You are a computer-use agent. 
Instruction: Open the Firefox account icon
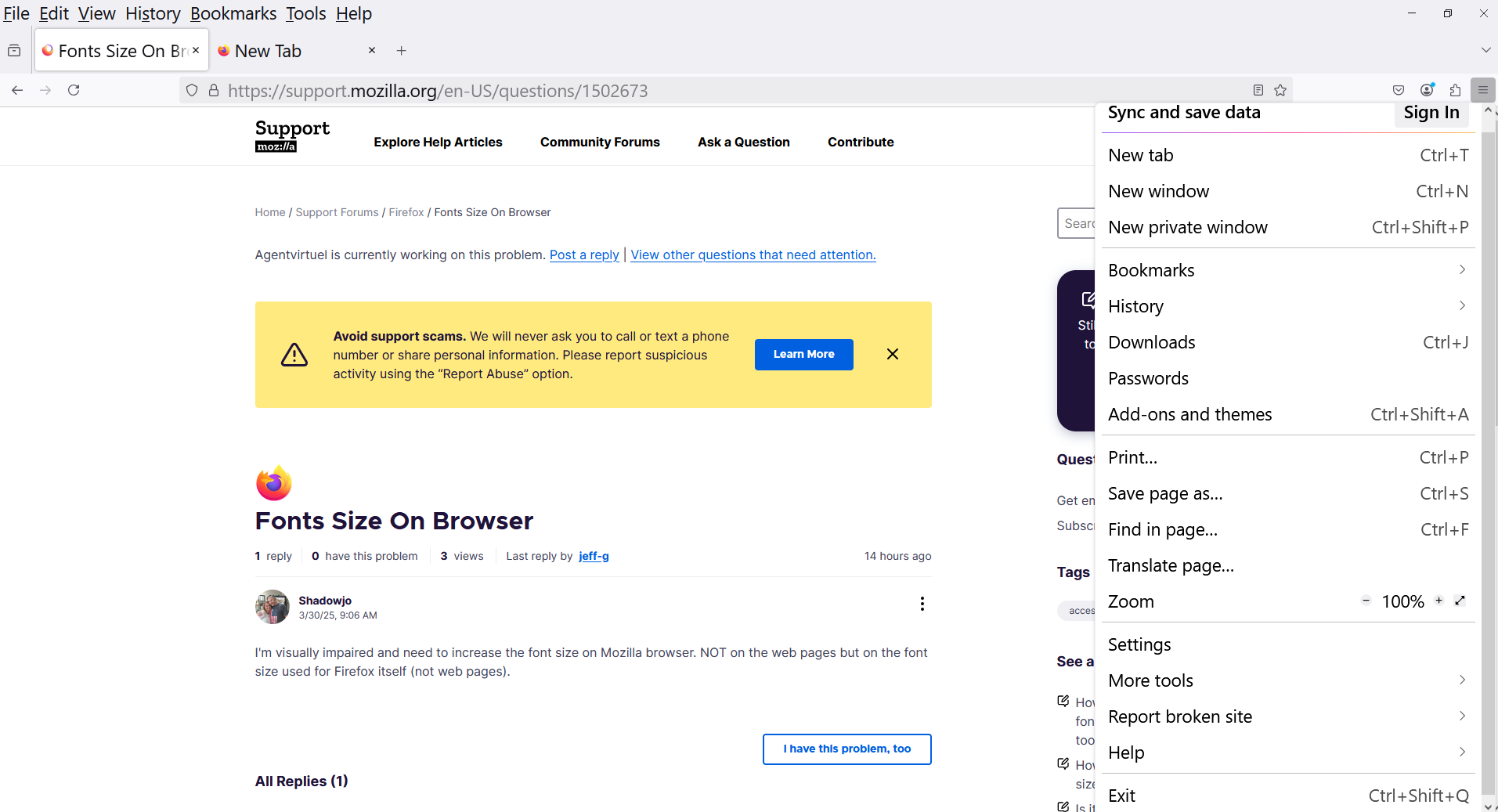pyautogui.click(x=1427, y=90)
